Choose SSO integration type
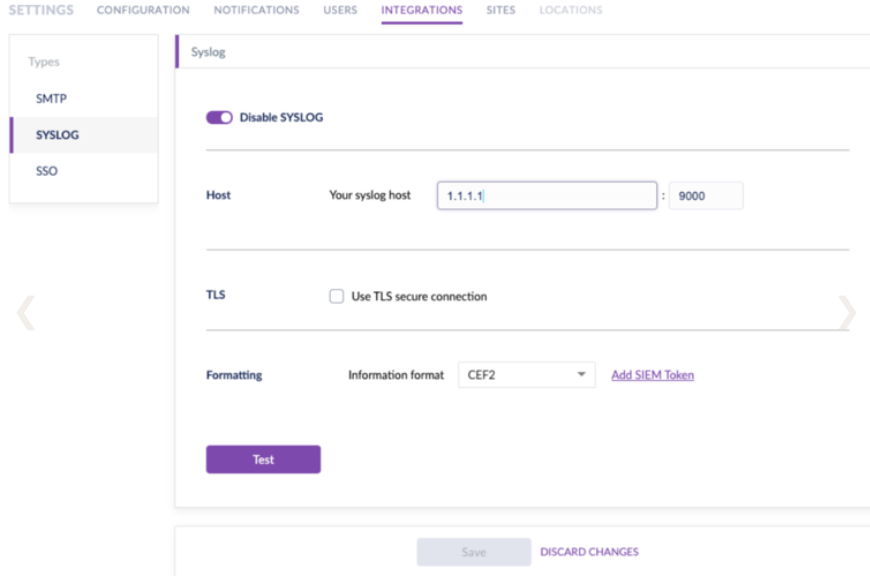Screen dimensions: 870x576 click(x=84, y=171)
